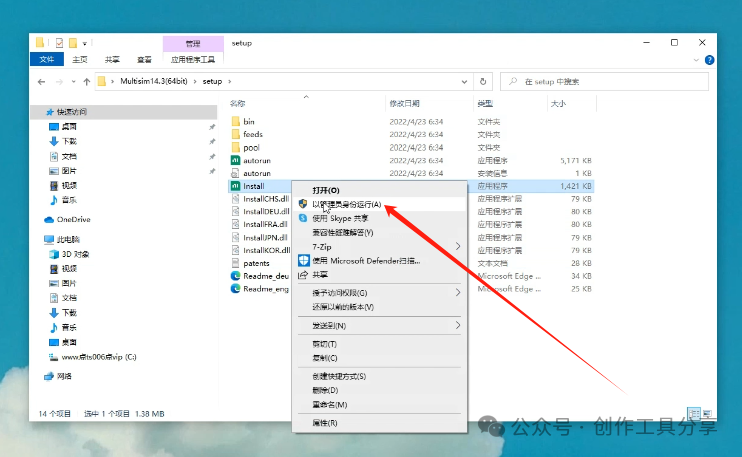The height and width of the screenshot is (457, 742).
Task: Open the 应用程序工具 ribbon tab
Action: tap(193, 60)
